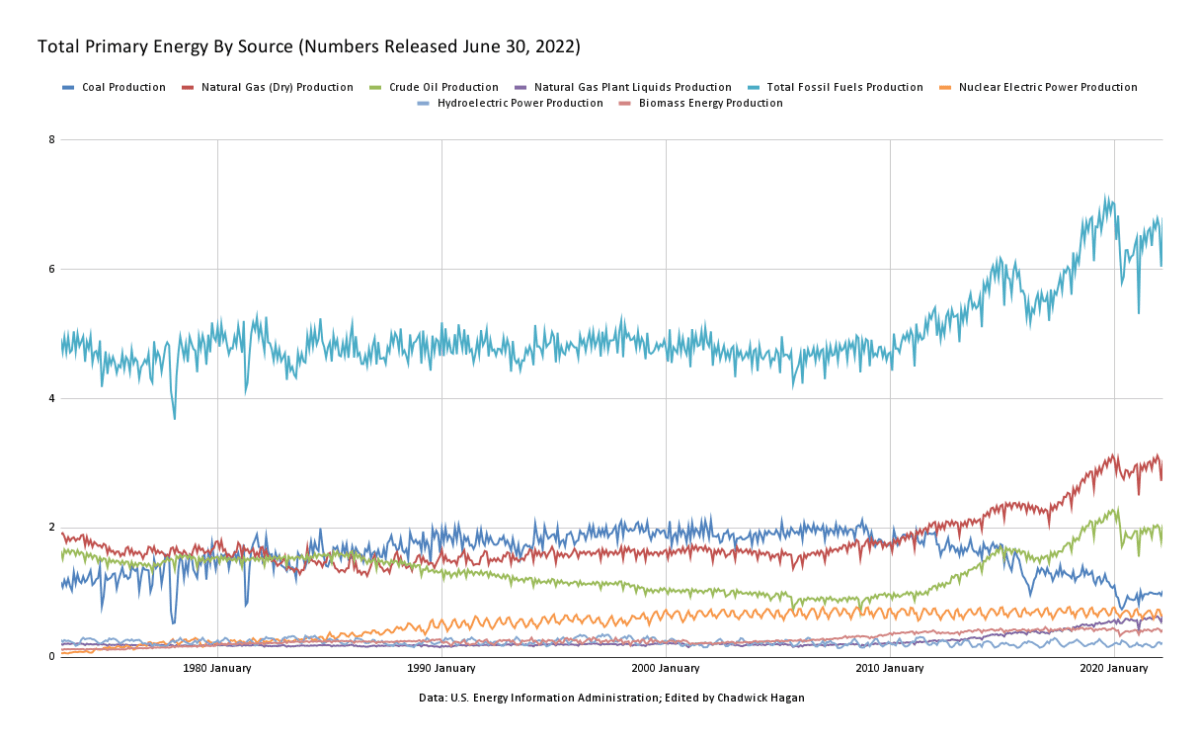Screen dimensions: 1200x742
Task: Click the '2020 January' x-axis label
Action: point(1114,668)
